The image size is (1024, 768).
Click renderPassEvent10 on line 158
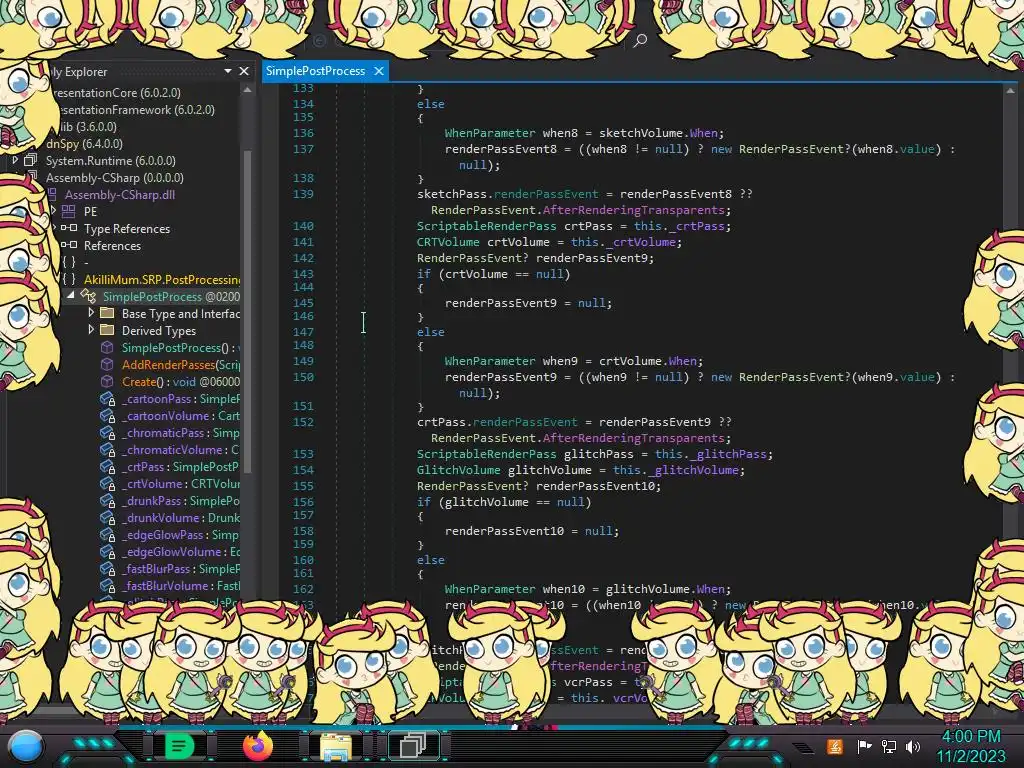504,531
